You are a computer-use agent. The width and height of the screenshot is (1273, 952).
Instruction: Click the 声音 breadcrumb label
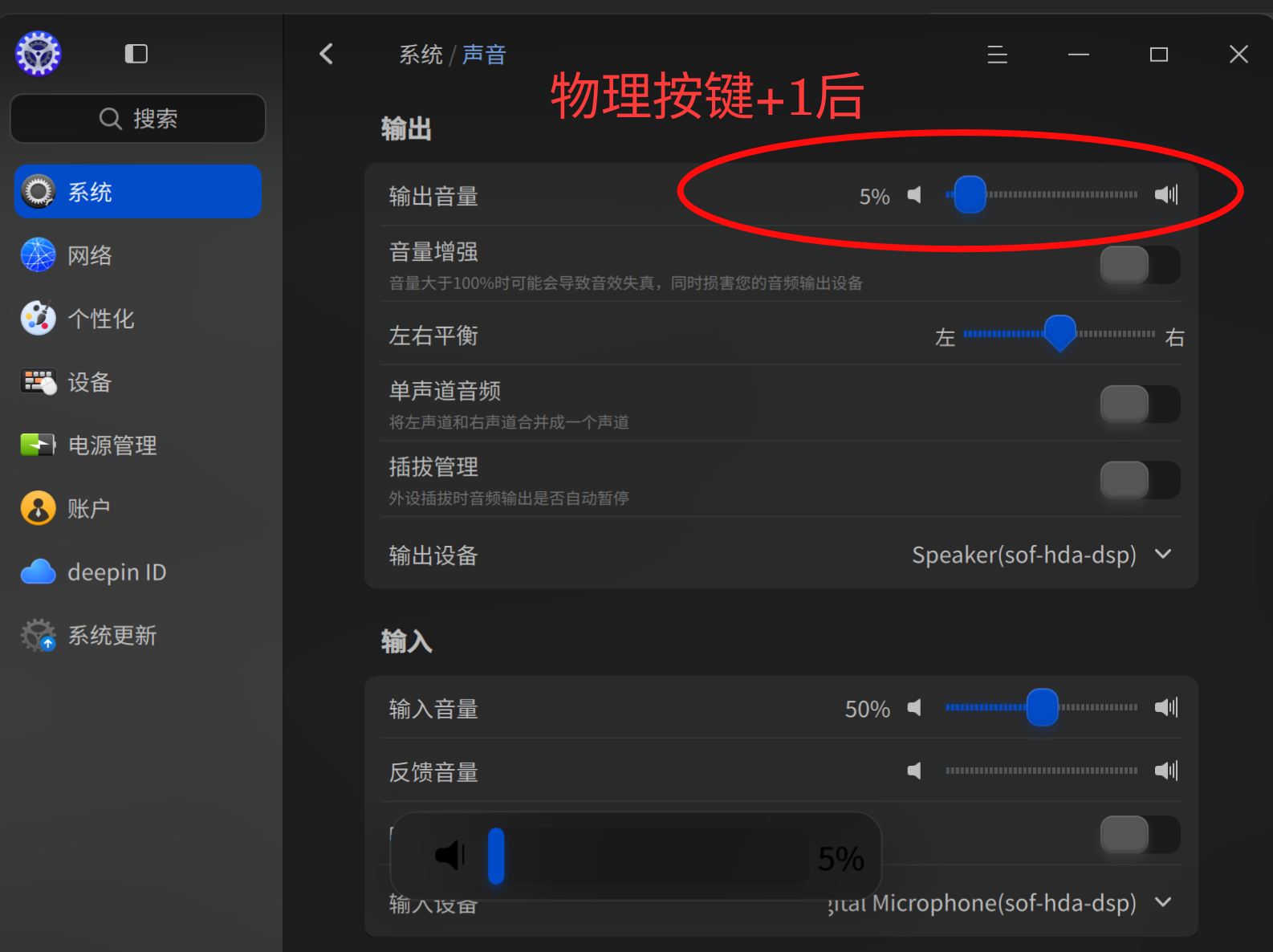pyautogui.click(x=484, y=55)
